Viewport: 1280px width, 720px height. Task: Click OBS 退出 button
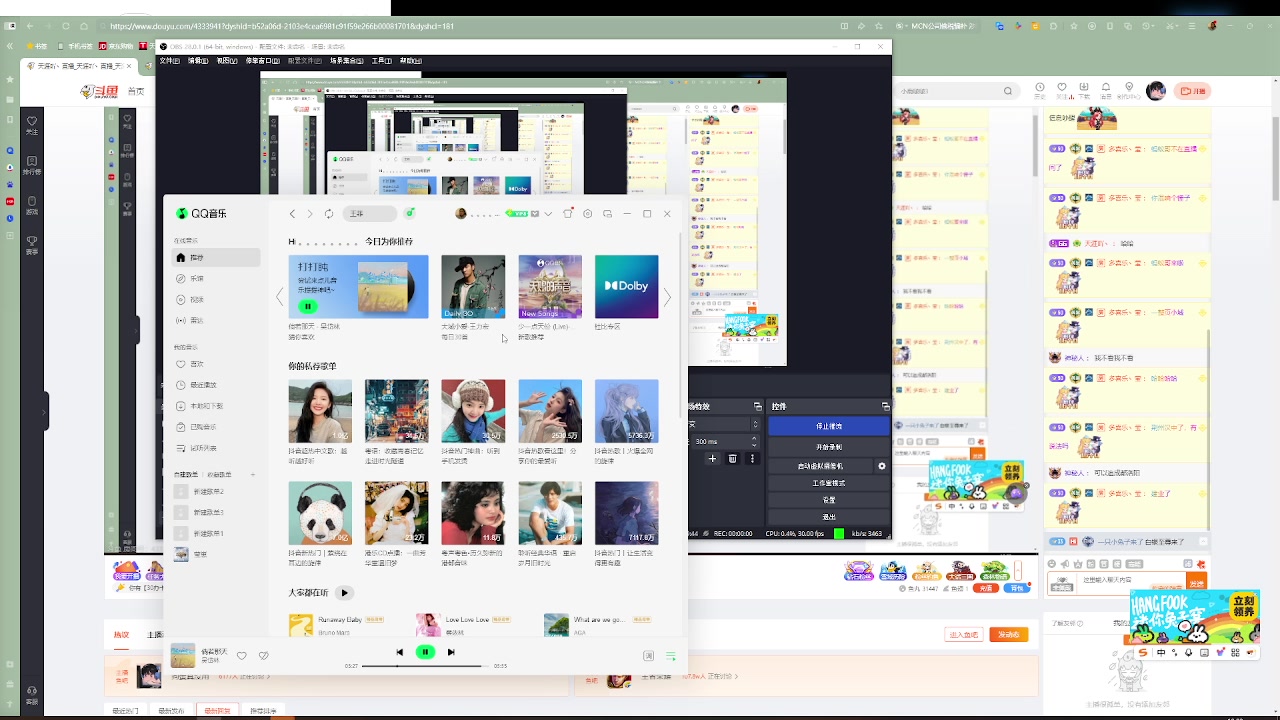point(829,517)
